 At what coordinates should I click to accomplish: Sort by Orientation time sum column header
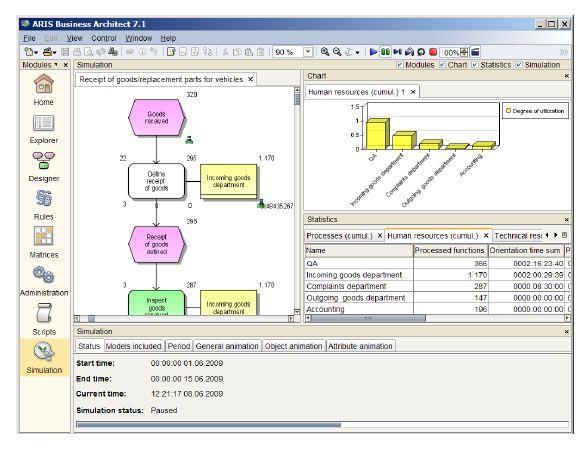525,250
